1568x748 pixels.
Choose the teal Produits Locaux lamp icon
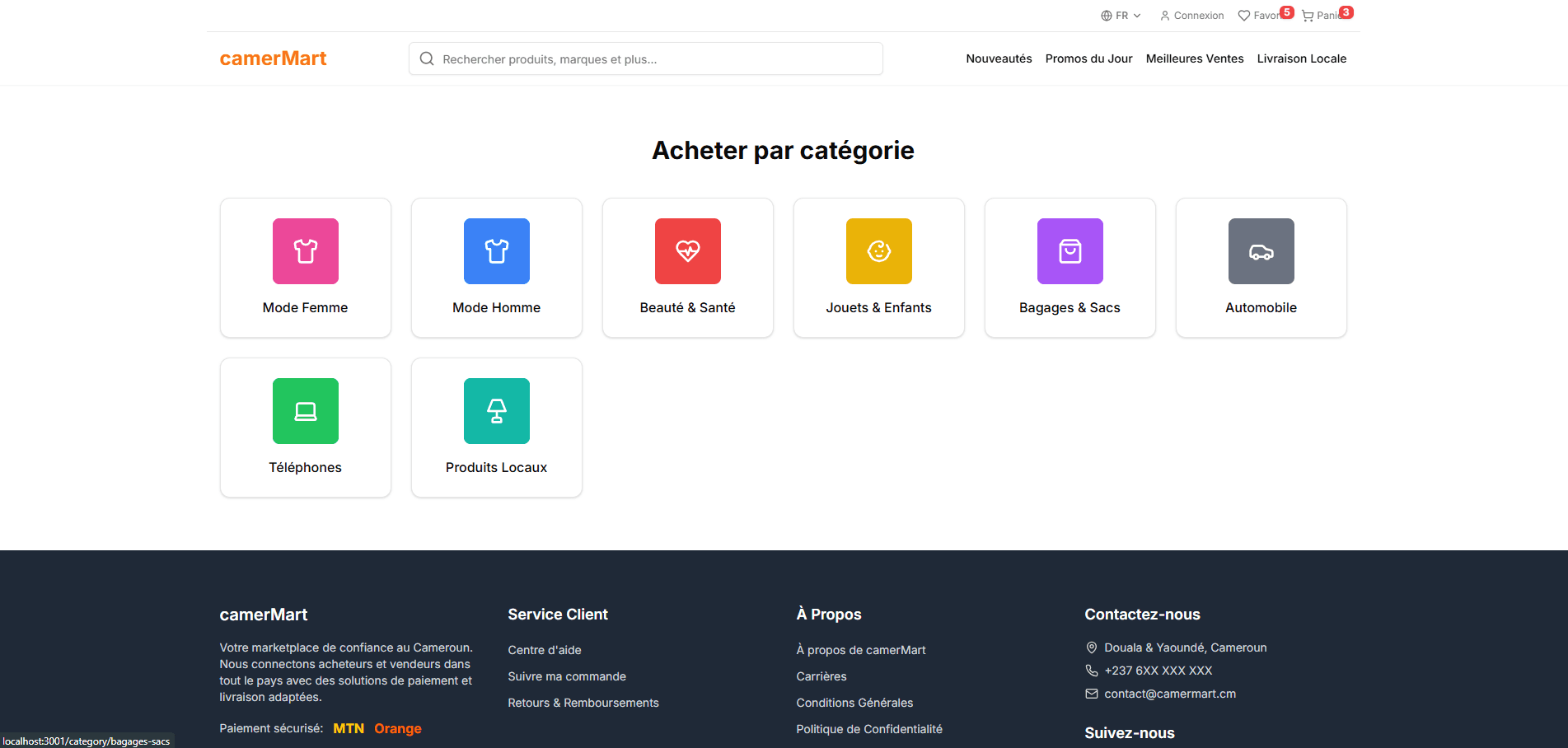point(496,411)
